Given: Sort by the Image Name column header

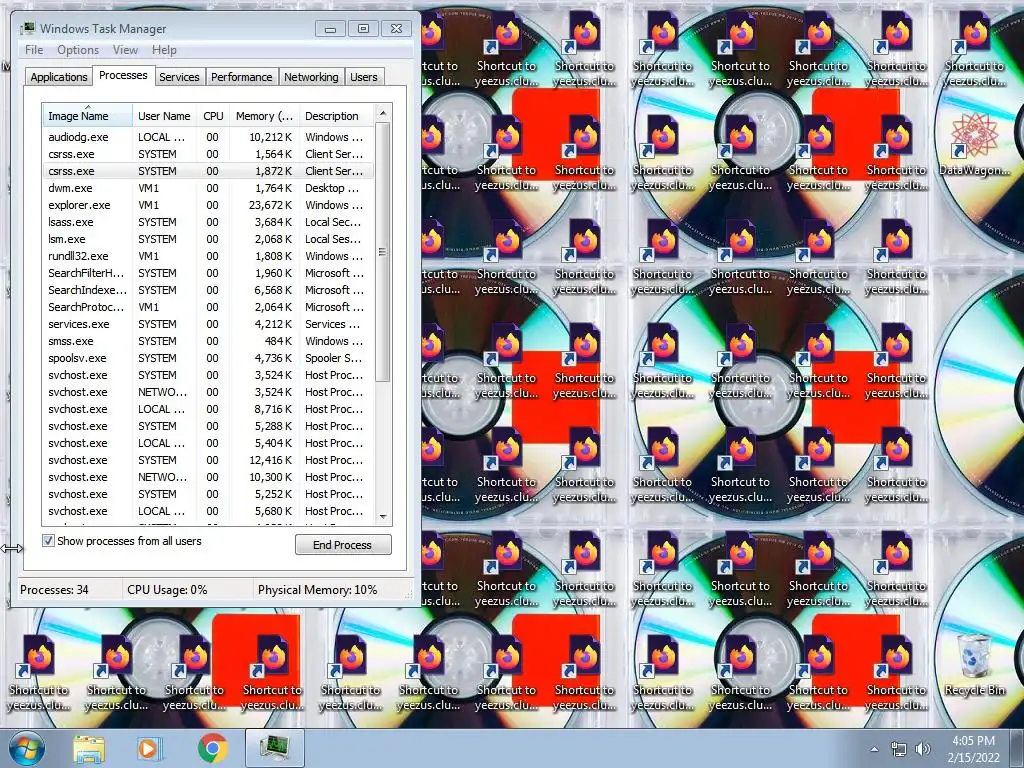Looking at the screenshot, I should [x=87, y=116].
